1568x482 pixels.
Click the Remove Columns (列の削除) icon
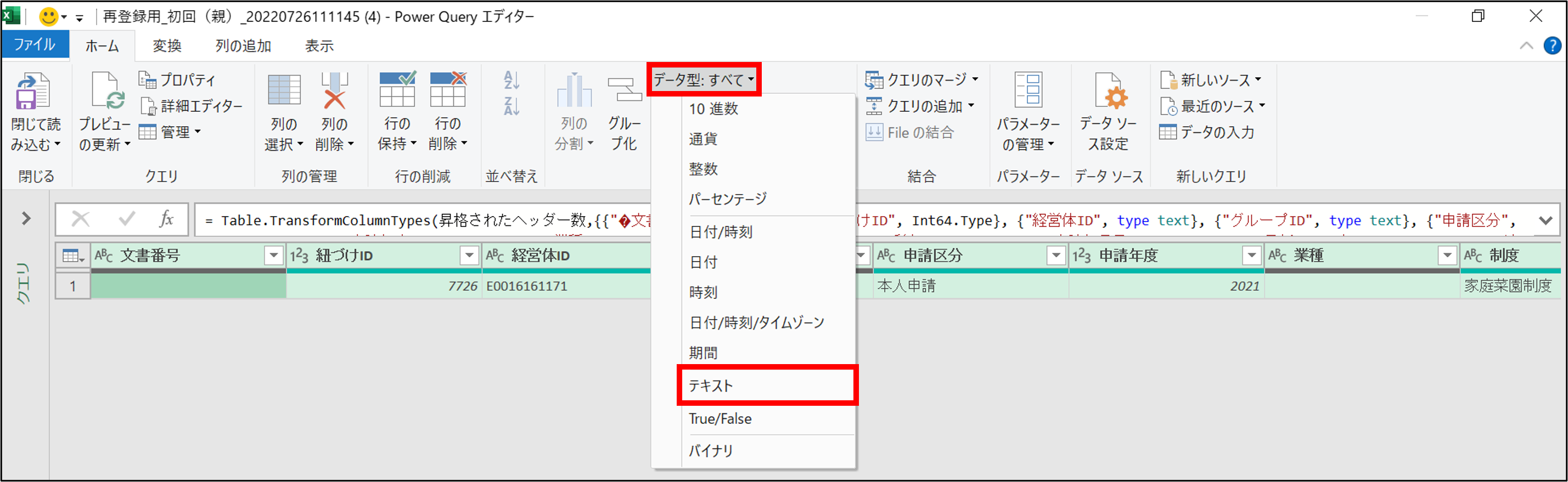(334, 91)
